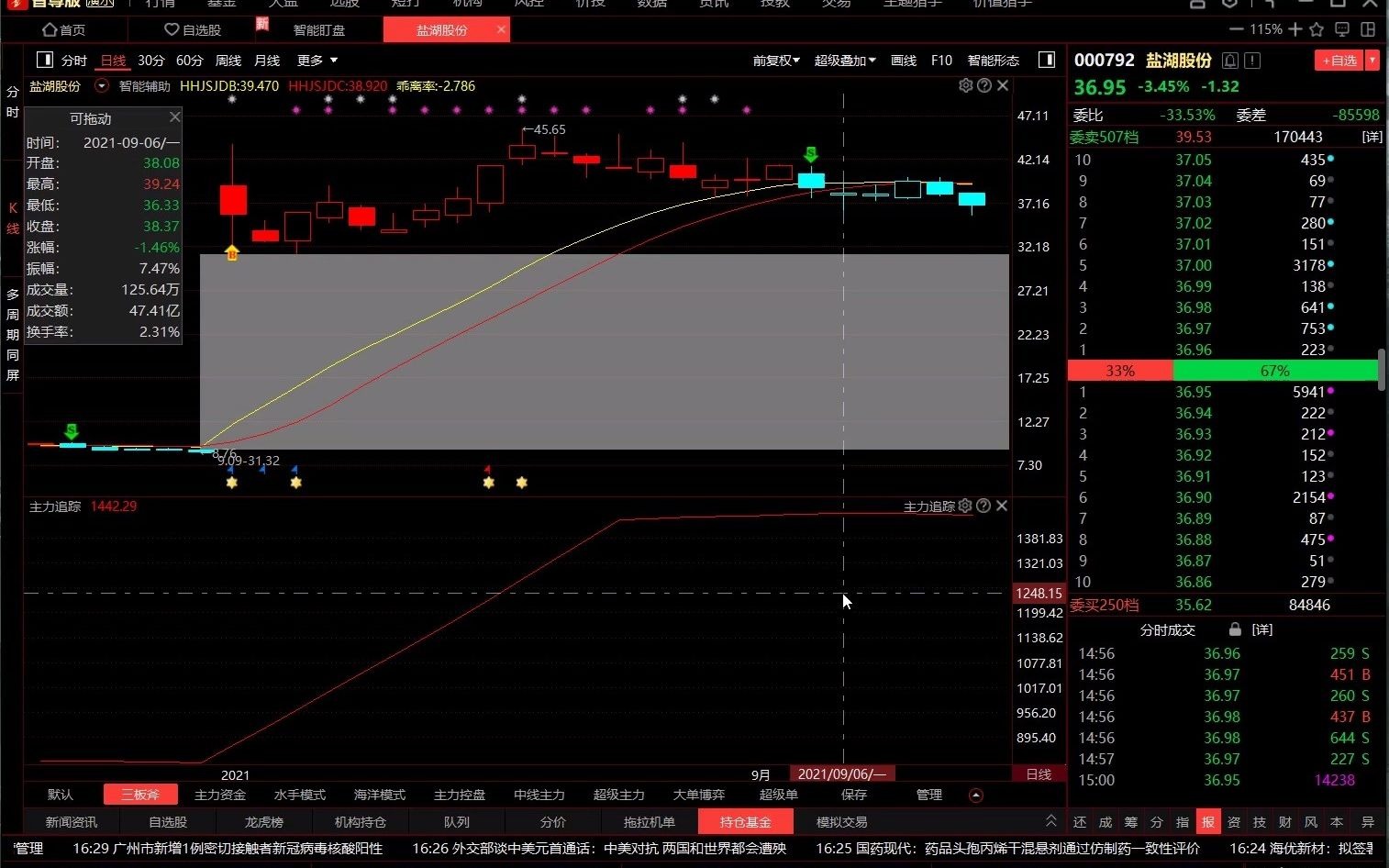Select the 分时 period option in the period bar

[x=74, y=60]
